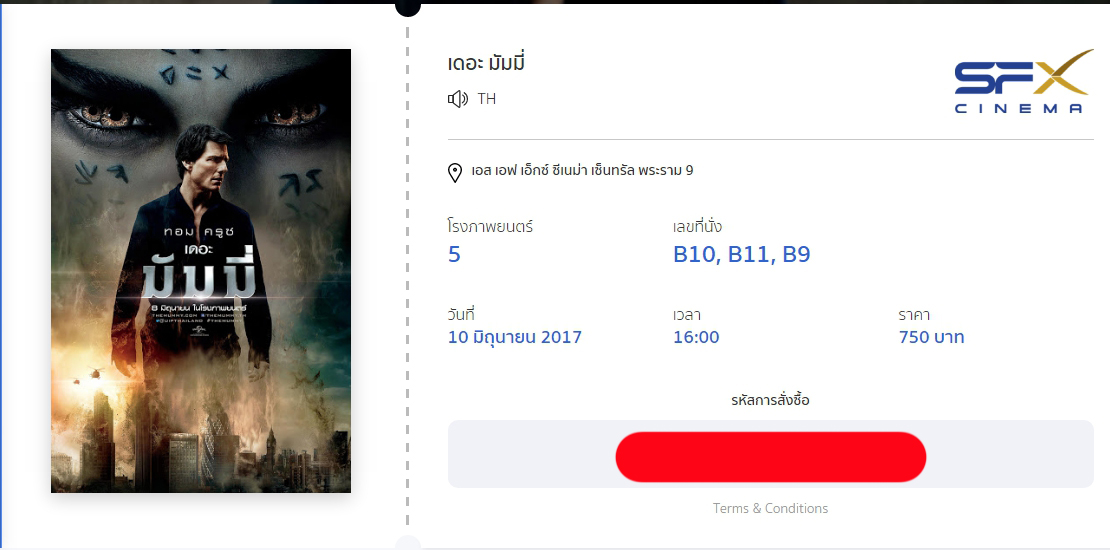Select theatre number 5 value

click(x=454, y=254)
